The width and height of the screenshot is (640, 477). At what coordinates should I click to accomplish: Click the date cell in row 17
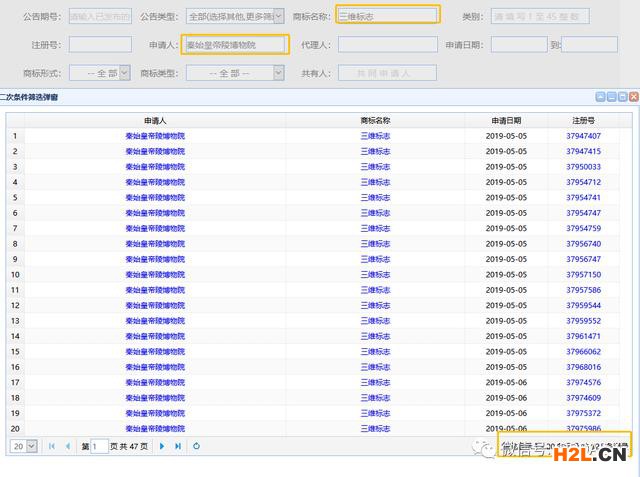(x=506, y=382)
